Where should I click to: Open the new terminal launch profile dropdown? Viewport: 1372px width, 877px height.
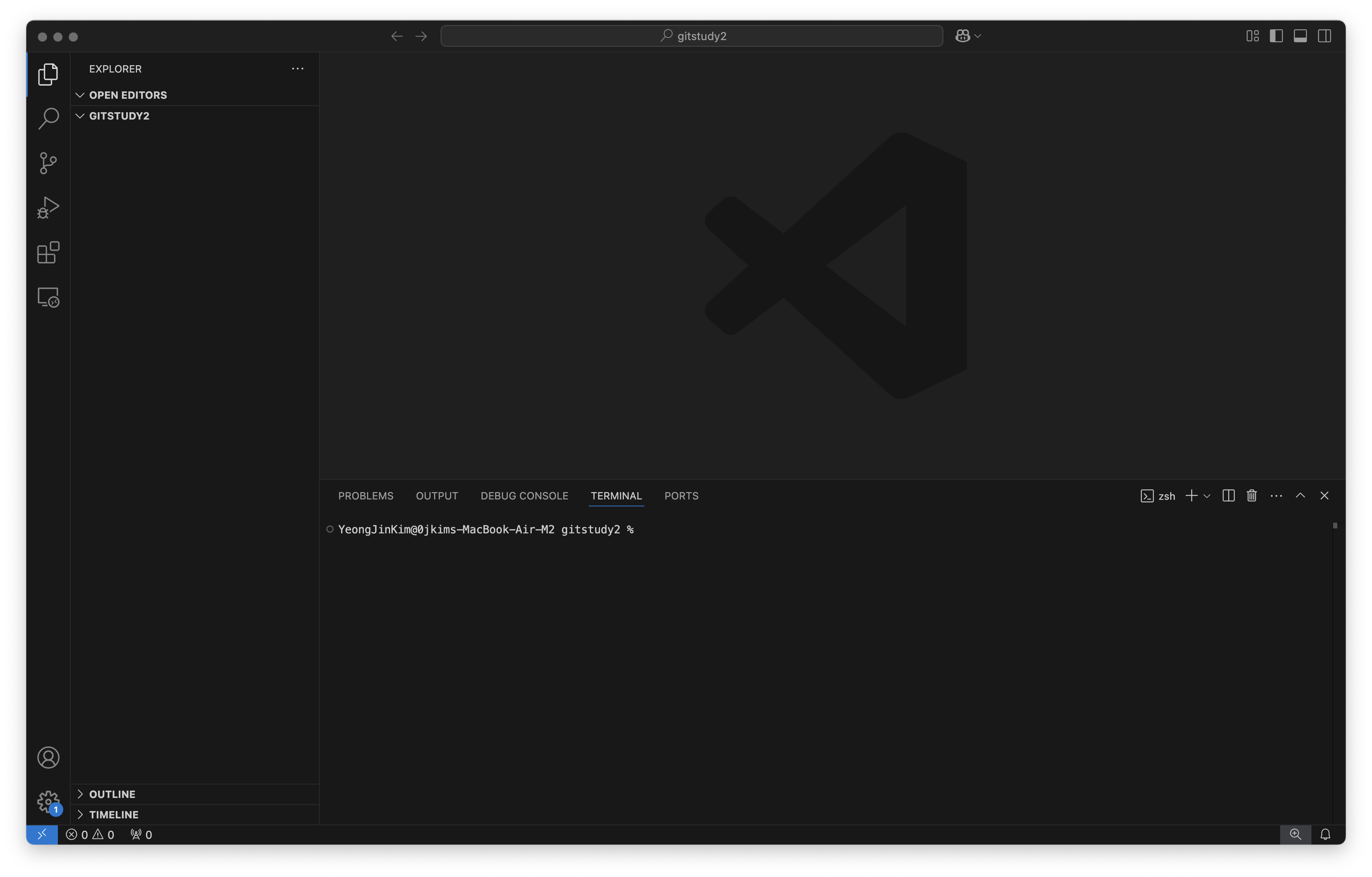coord(1206,496)
